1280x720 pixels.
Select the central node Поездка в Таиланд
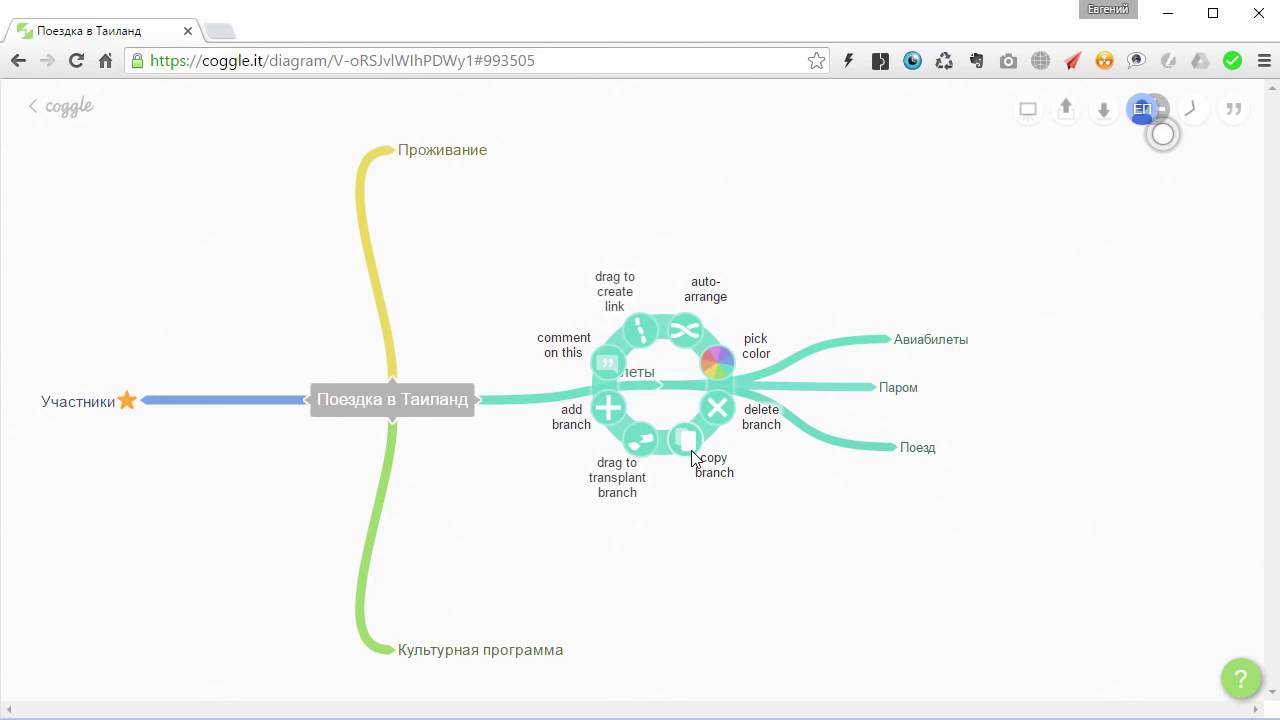point(392,399)
